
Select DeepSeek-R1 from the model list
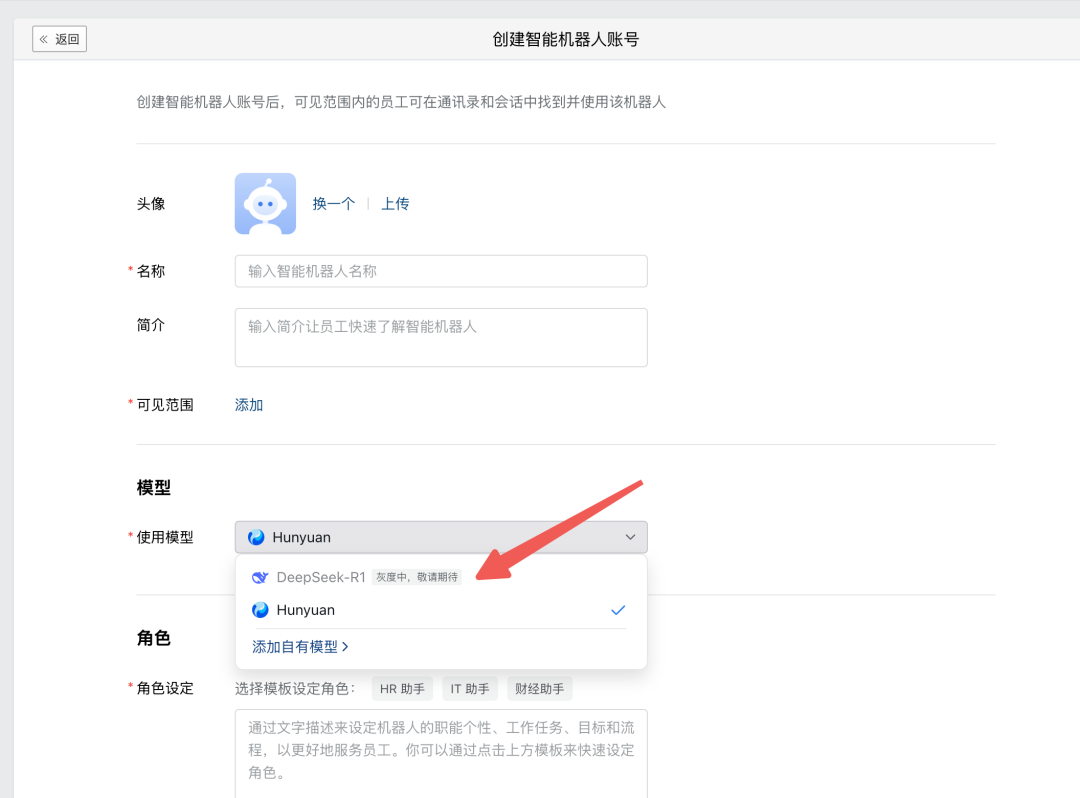coord(320,577)
